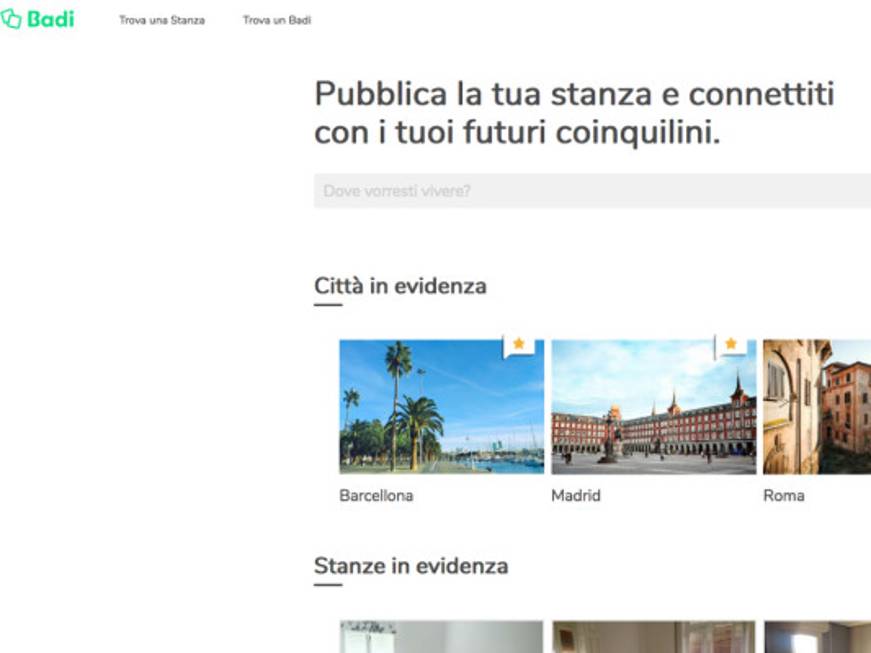The height and width of the screenshot is (653, 871).
Task: Open the third featured room thumbnail
Action: (x=818, y=637)
